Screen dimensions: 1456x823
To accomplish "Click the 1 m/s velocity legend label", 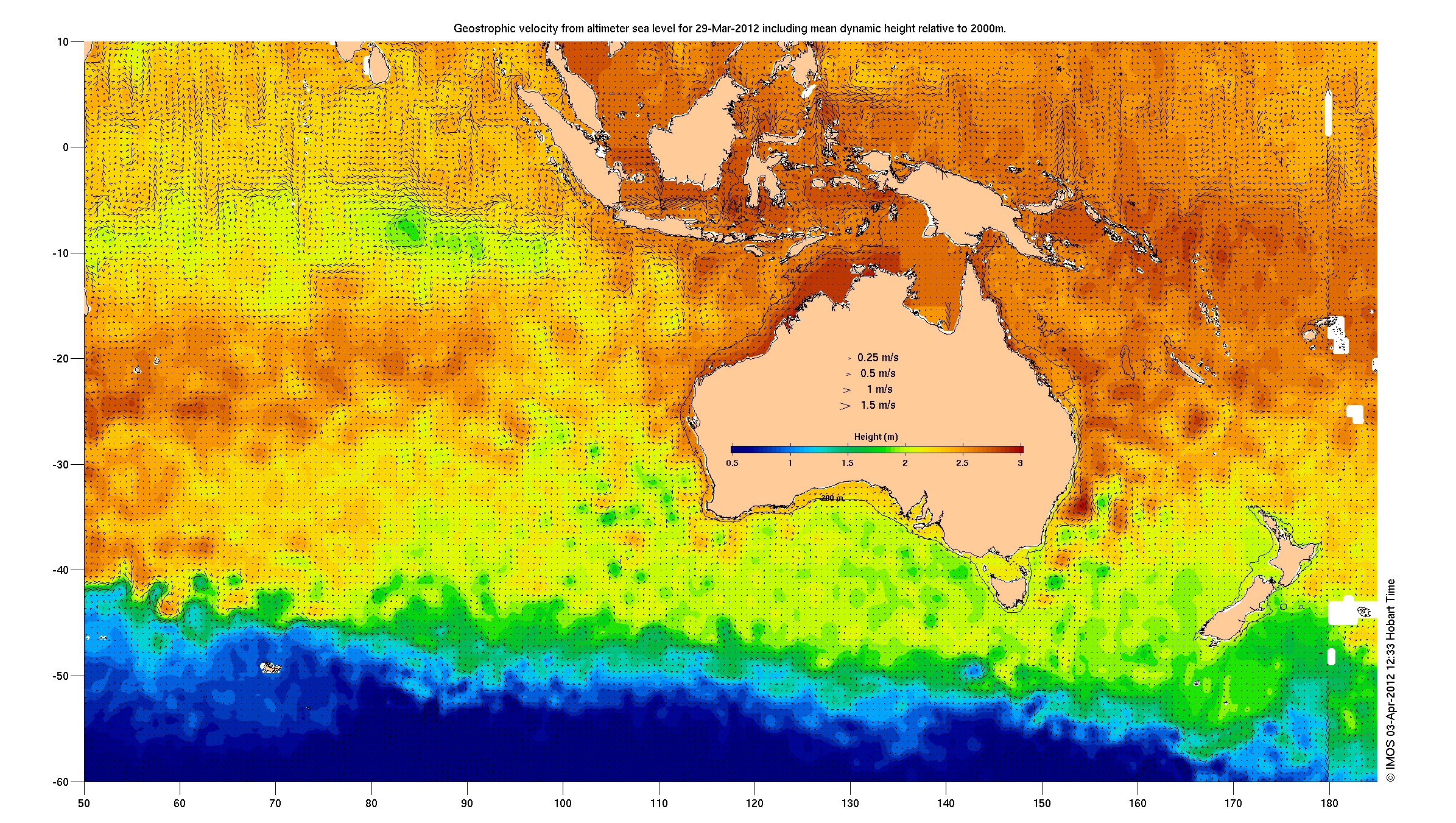I will point(879,389).
